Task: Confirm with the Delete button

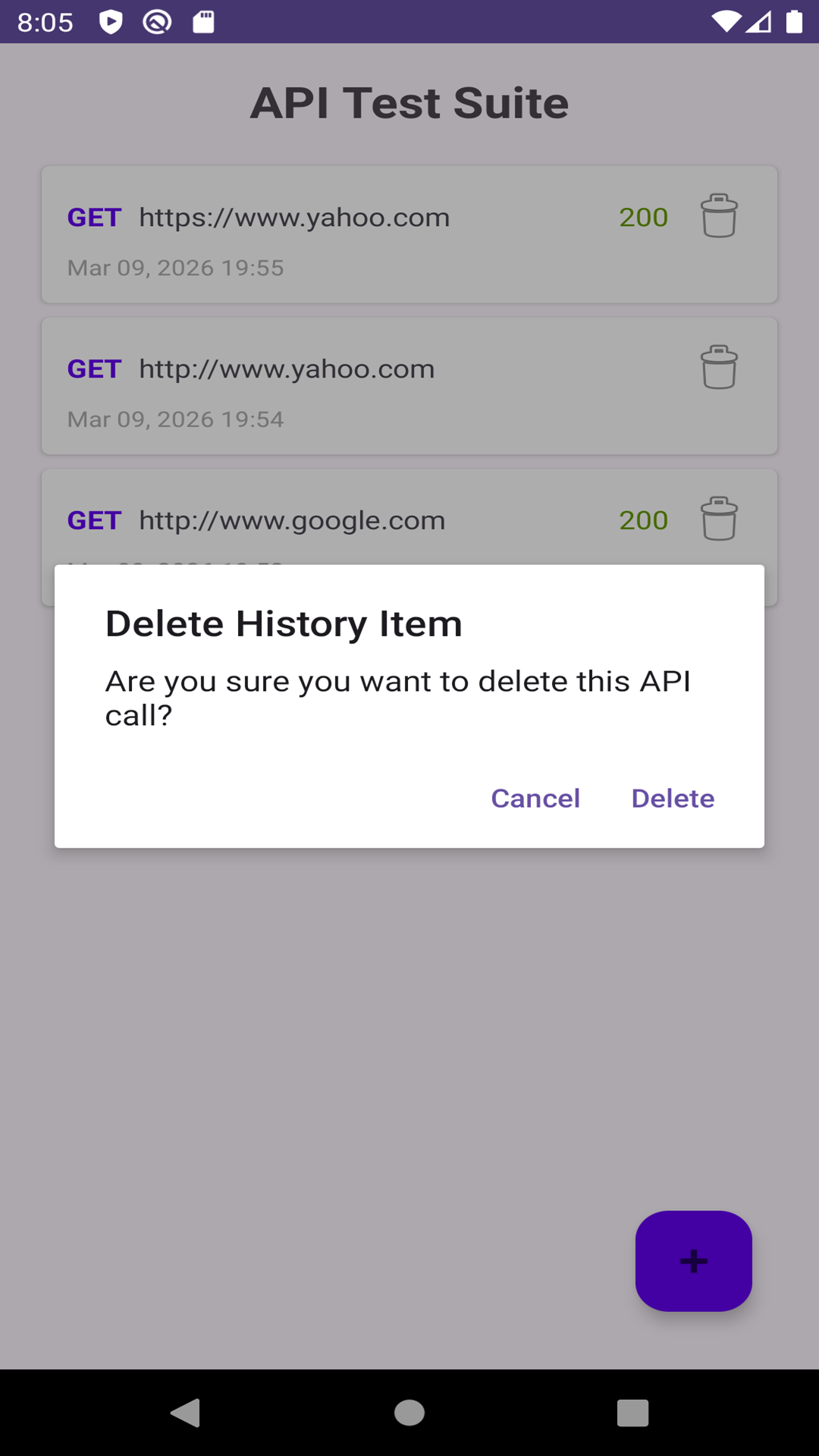Action: coord(673,799)
